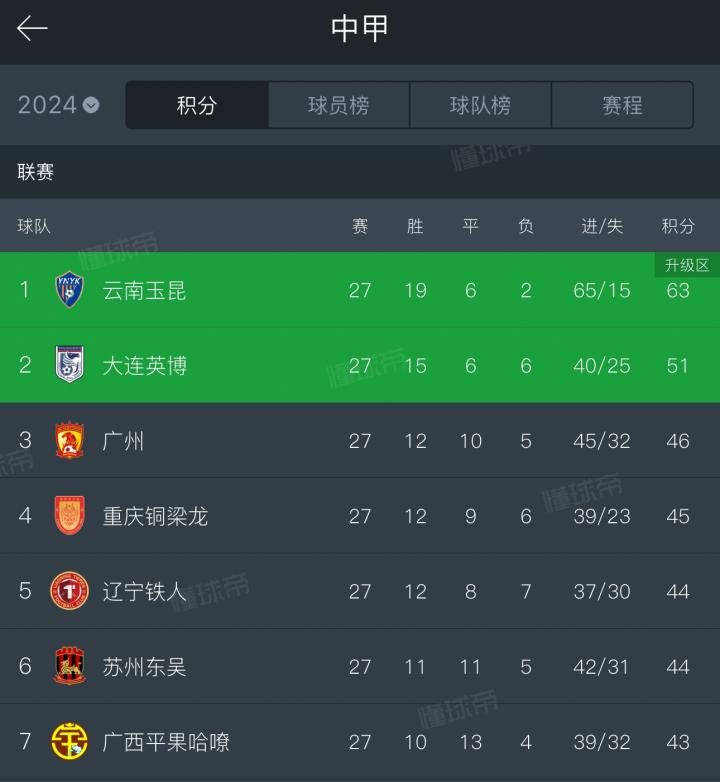Tap the 升级区 promotion zone label
Viewport: 720px width, 782px height.
tap(687, 265)
